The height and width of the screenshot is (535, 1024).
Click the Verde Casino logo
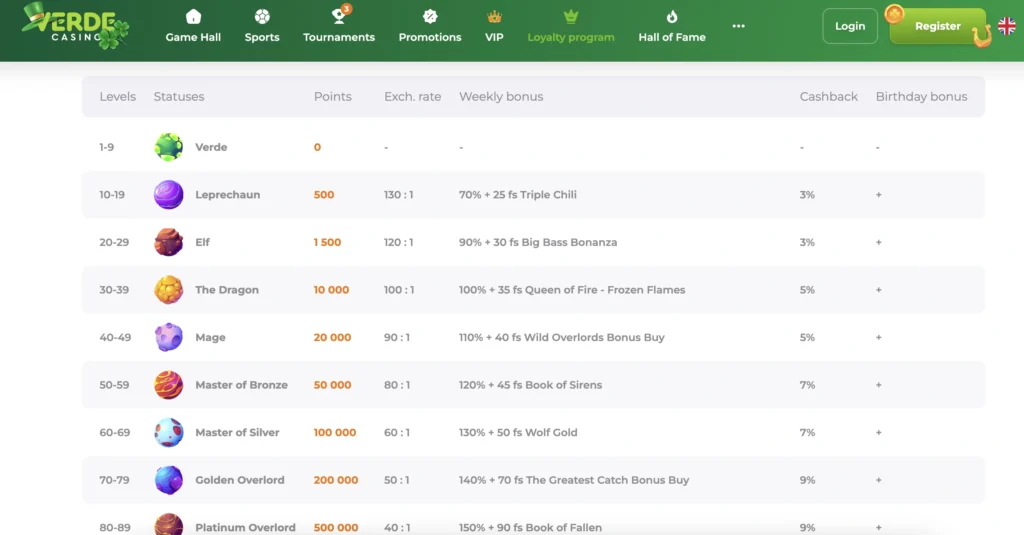[75, 27]
